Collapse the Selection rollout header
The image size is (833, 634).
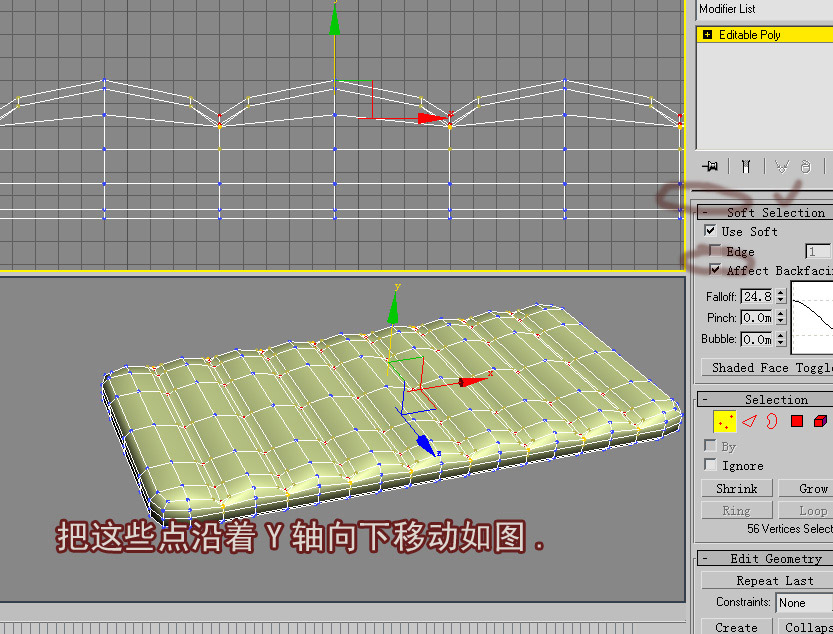(x=766, y=399)
